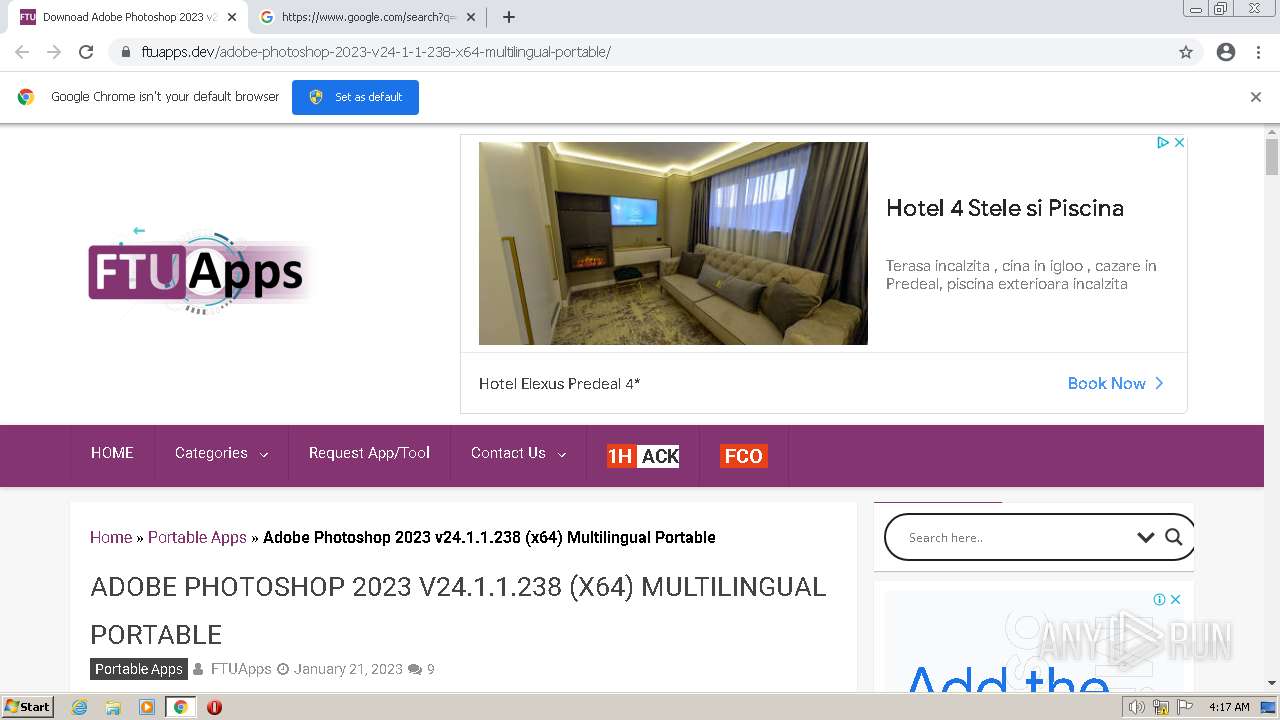Click the January 21, 2023 post date
The width and height of the screenshot is (1280, 720).
click(x=348, y=669)
